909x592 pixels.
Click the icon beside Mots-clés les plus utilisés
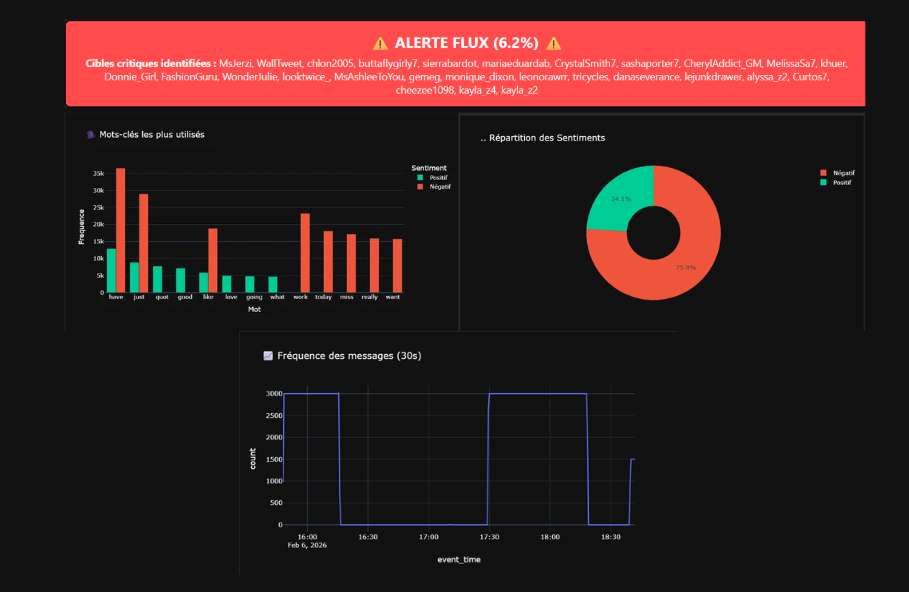[91, 134]
